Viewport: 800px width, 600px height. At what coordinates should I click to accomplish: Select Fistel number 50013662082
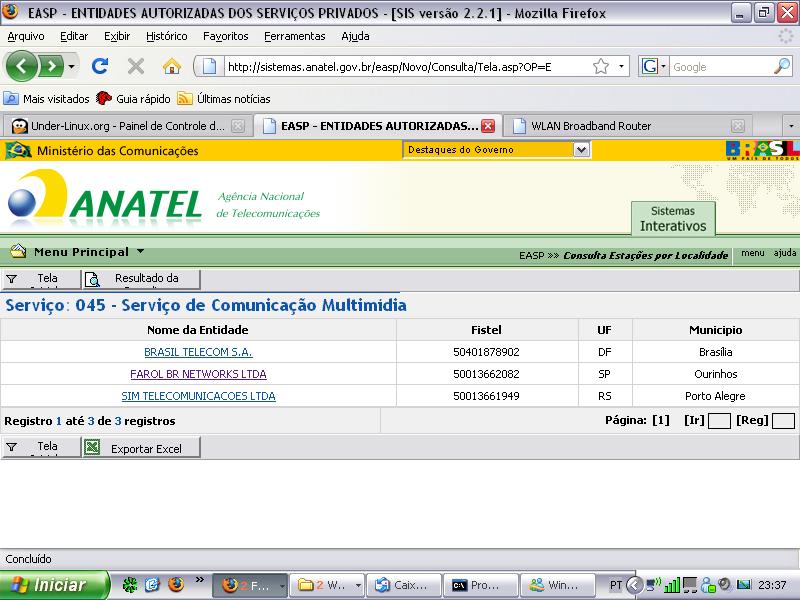click(486, 374)
